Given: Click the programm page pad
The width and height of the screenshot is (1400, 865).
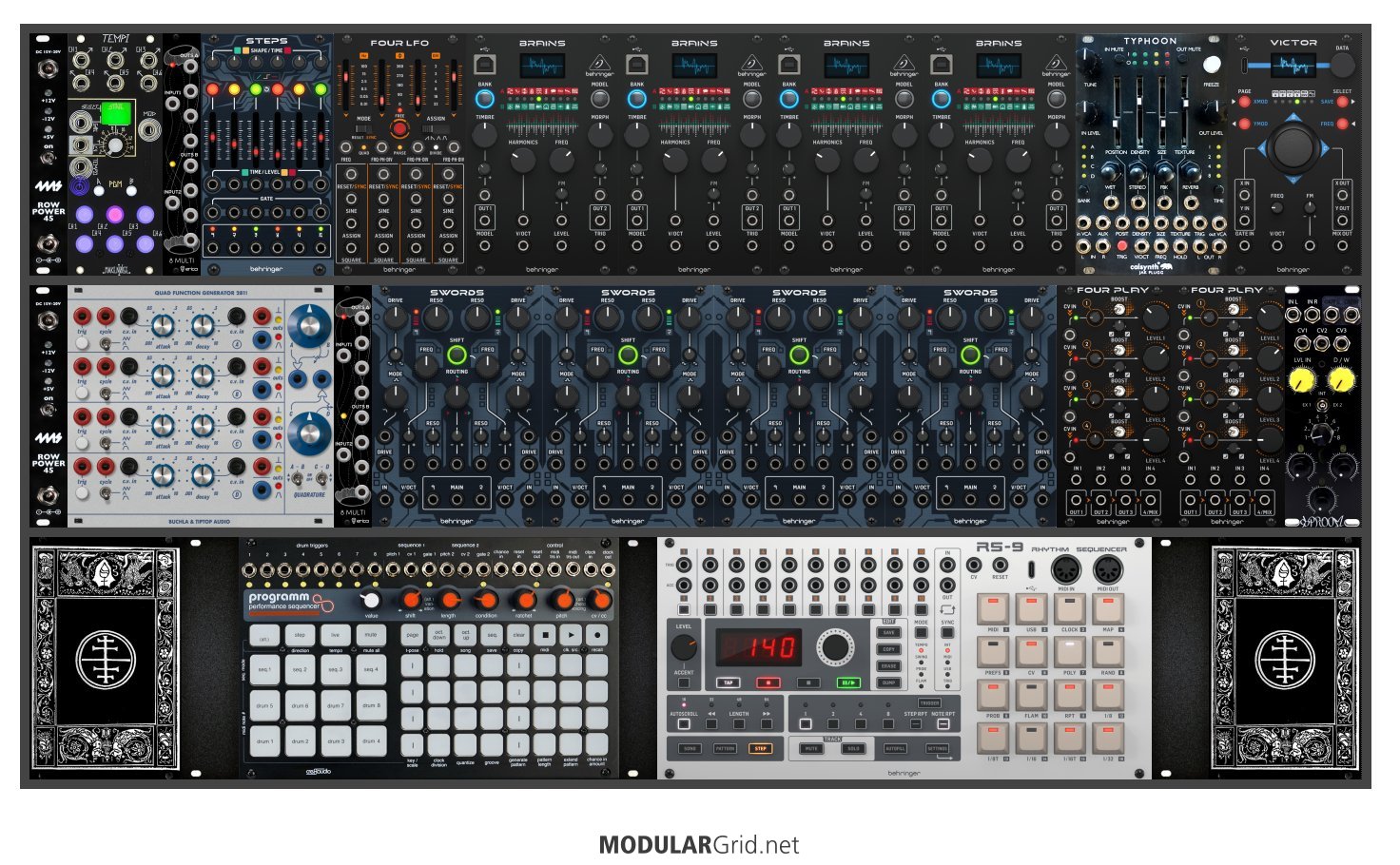Looking at the screenshot, I should 412,636.
